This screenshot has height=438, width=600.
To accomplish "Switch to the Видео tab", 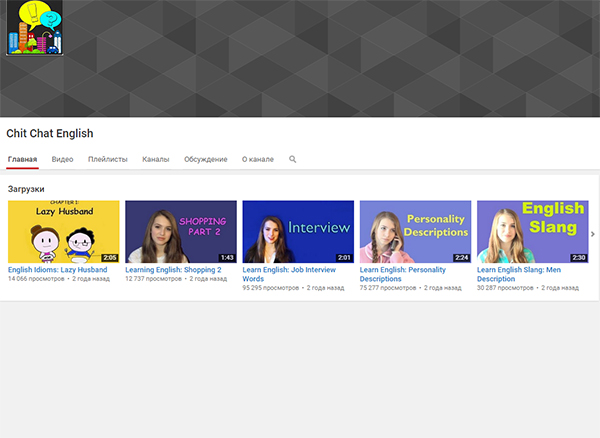I will tap(62, 159).
